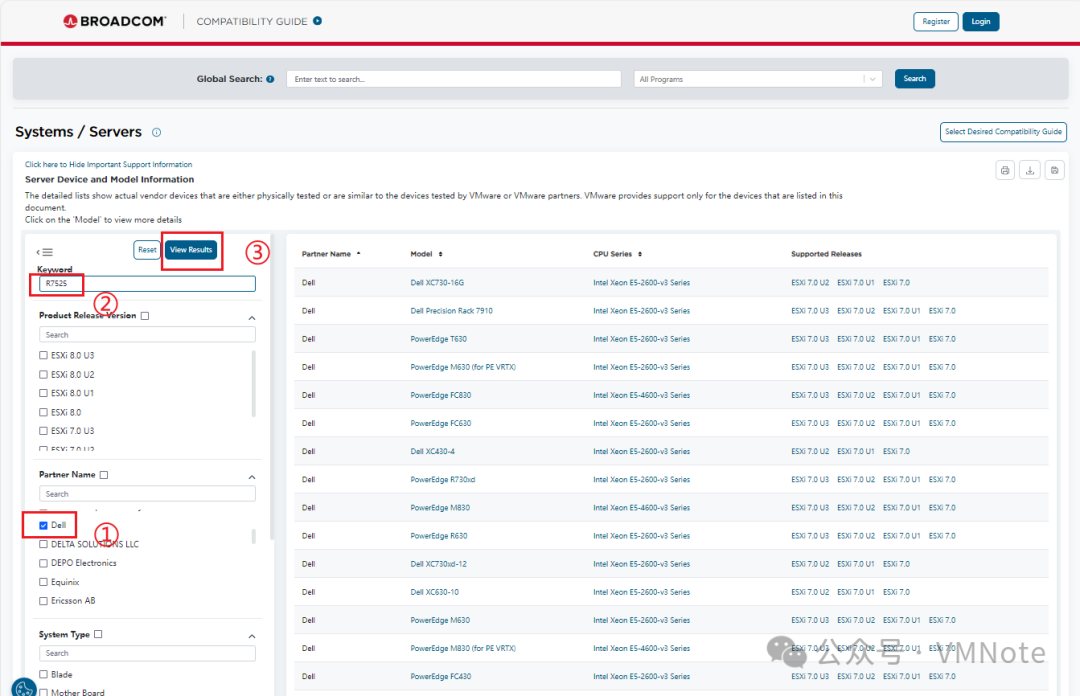This screenshot has height=696, width=1080.
Task: Open PowerEdge M630 (for PE VRTX) model
Action: (463, 367)
